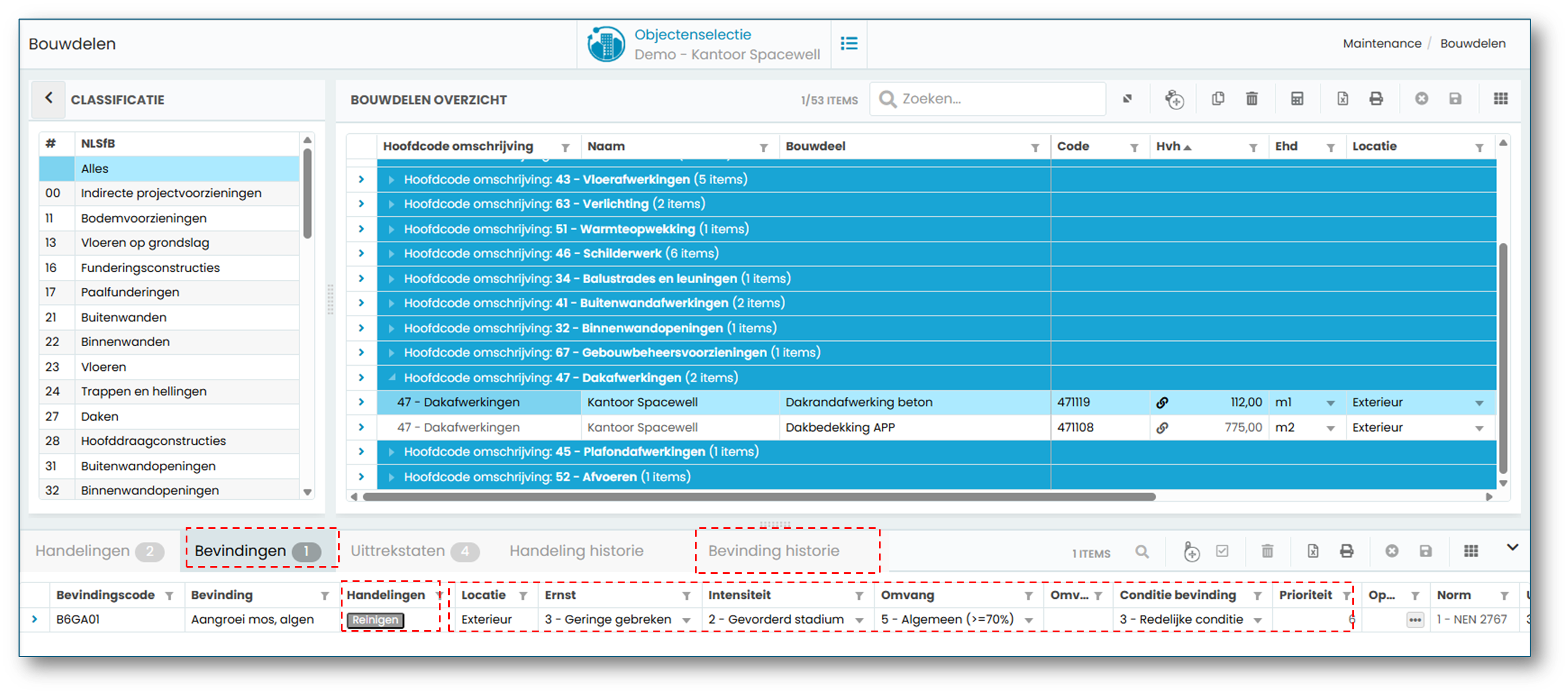This screenshot has width=1568, height=694.
Task: Collapse the lower detail panel chevron
Action: point(1513,547)
